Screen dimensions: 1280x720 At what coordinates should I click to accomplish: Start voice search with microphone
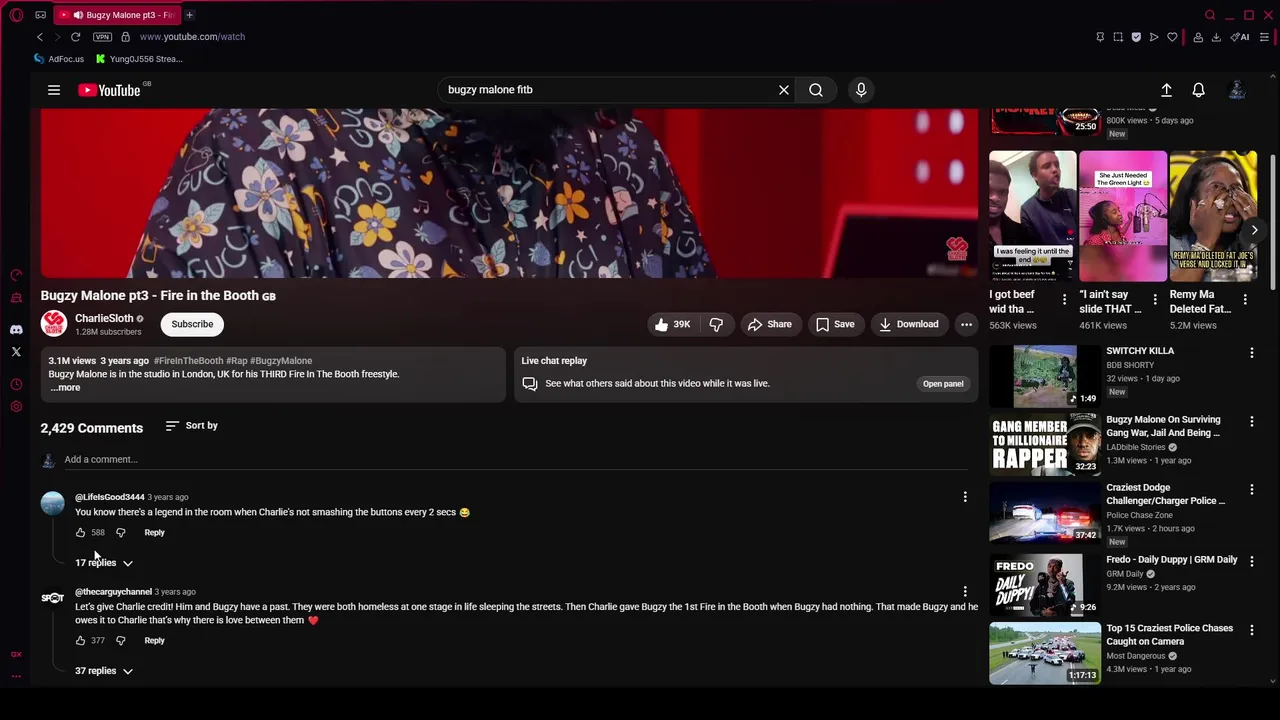point(861,90)
